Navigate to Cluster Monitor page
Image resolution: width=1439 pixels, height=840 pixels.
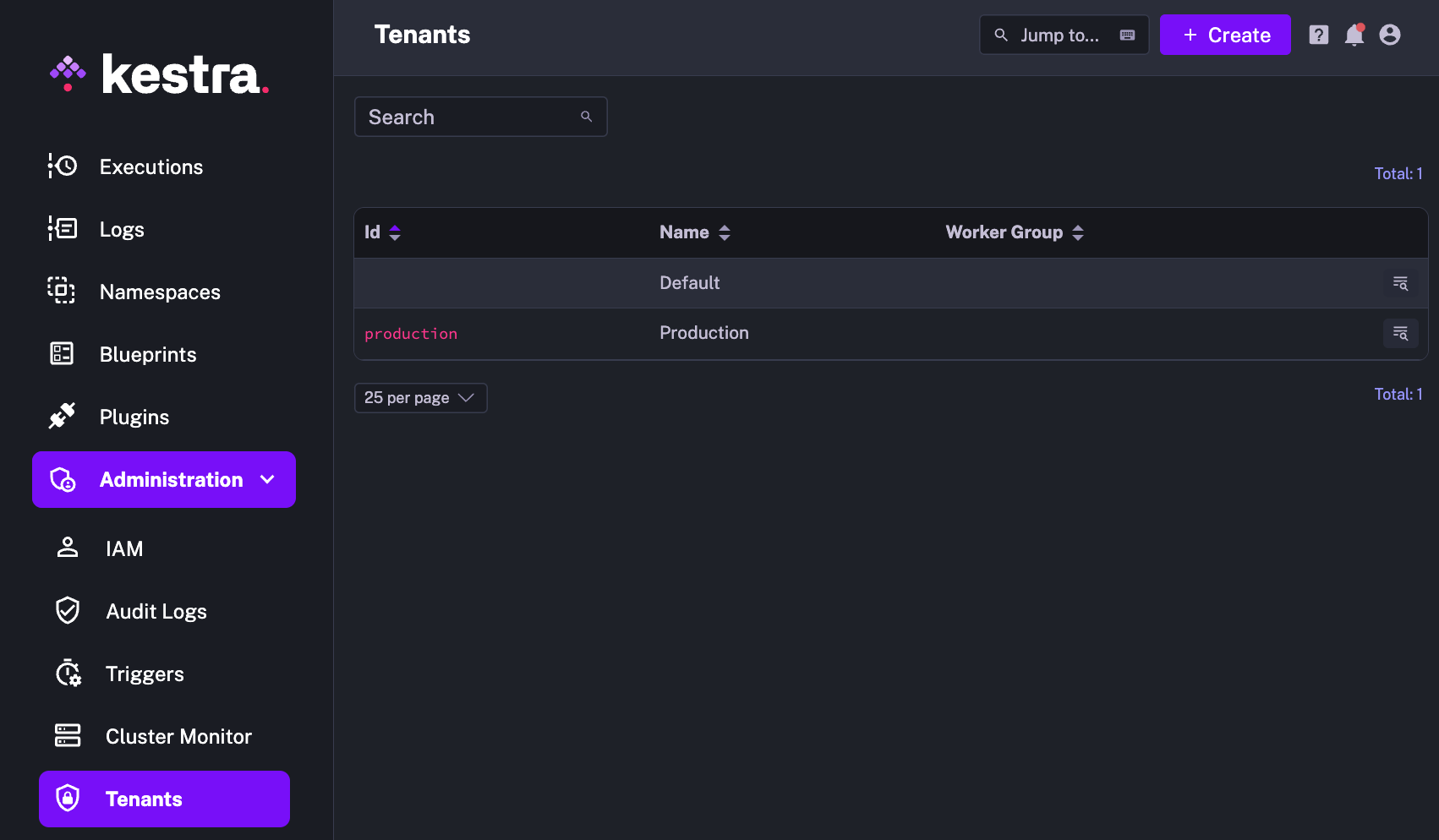178,736
